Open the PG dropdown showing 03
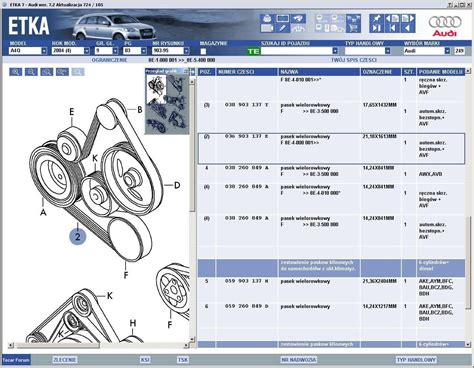 click(143, 51)
